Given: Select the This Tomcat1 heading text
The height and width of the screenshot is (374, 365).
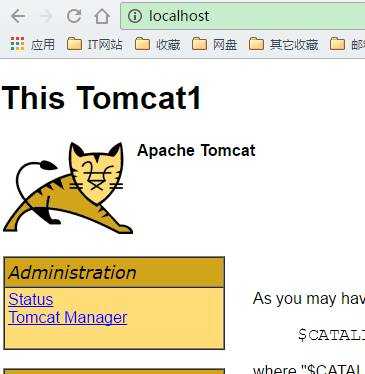Looking at the screenshot, I should tap(101, 97).
